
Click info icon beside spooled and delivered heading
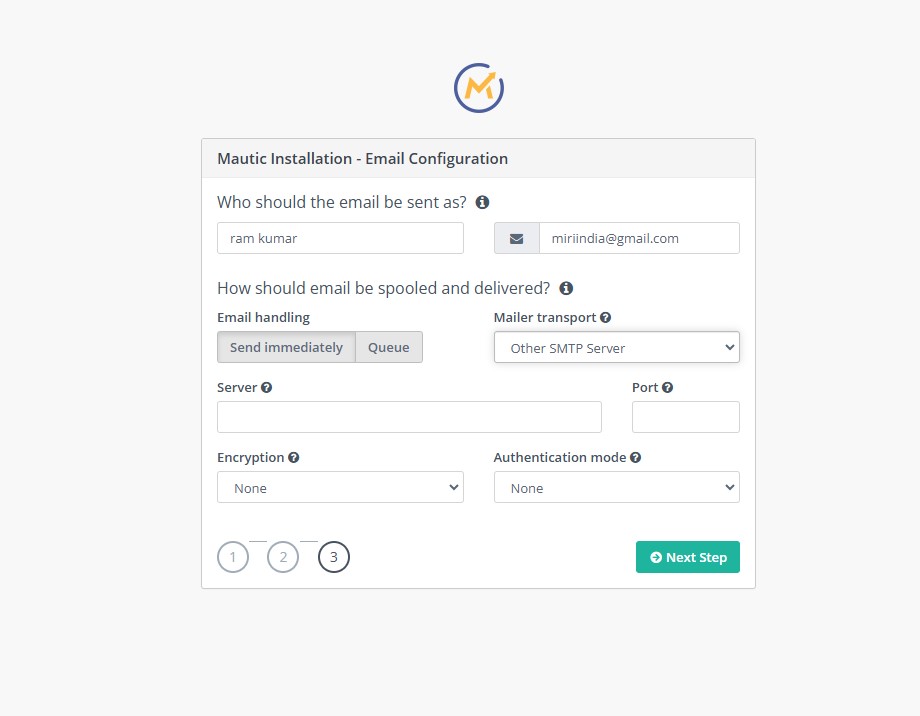coord(566,288)
